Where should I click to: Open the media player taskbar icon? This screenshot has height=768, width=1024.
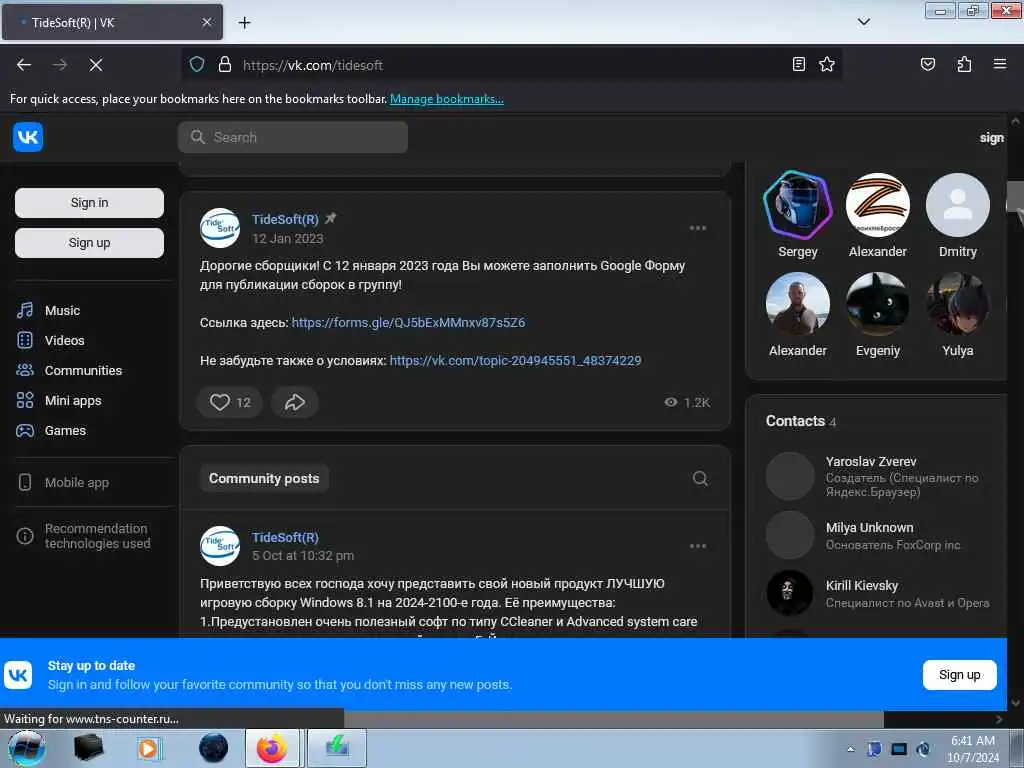tap(148, 748)
